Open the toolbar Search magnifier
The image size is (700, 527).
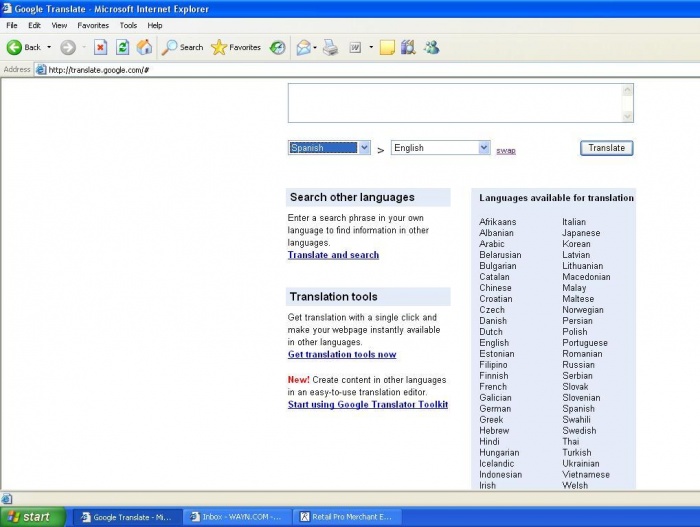(169, 47)
